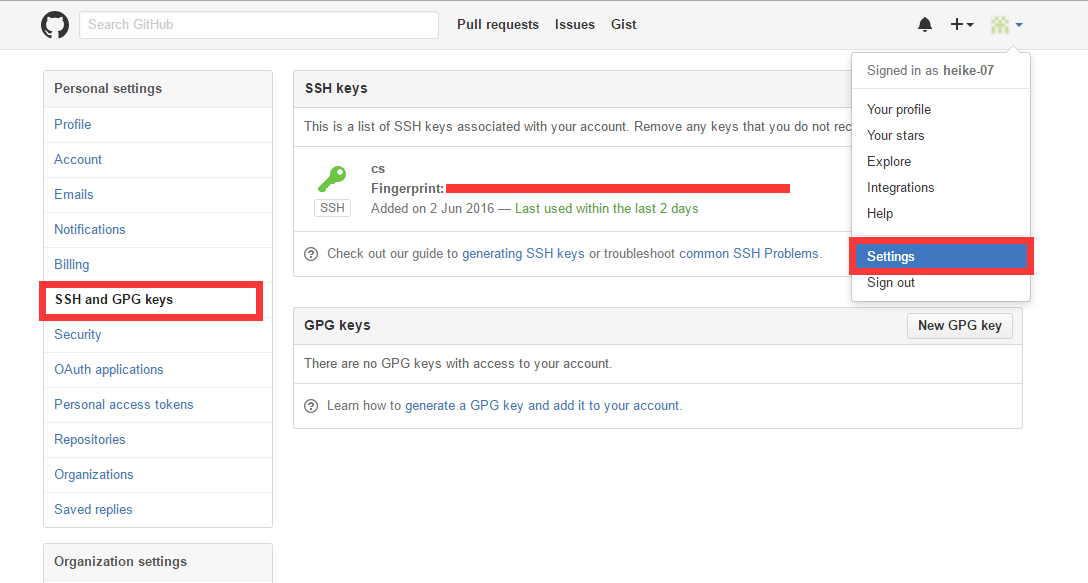Go to Emails settings
The width and height of the screenshot is (1088, 583).
[158, 195]
